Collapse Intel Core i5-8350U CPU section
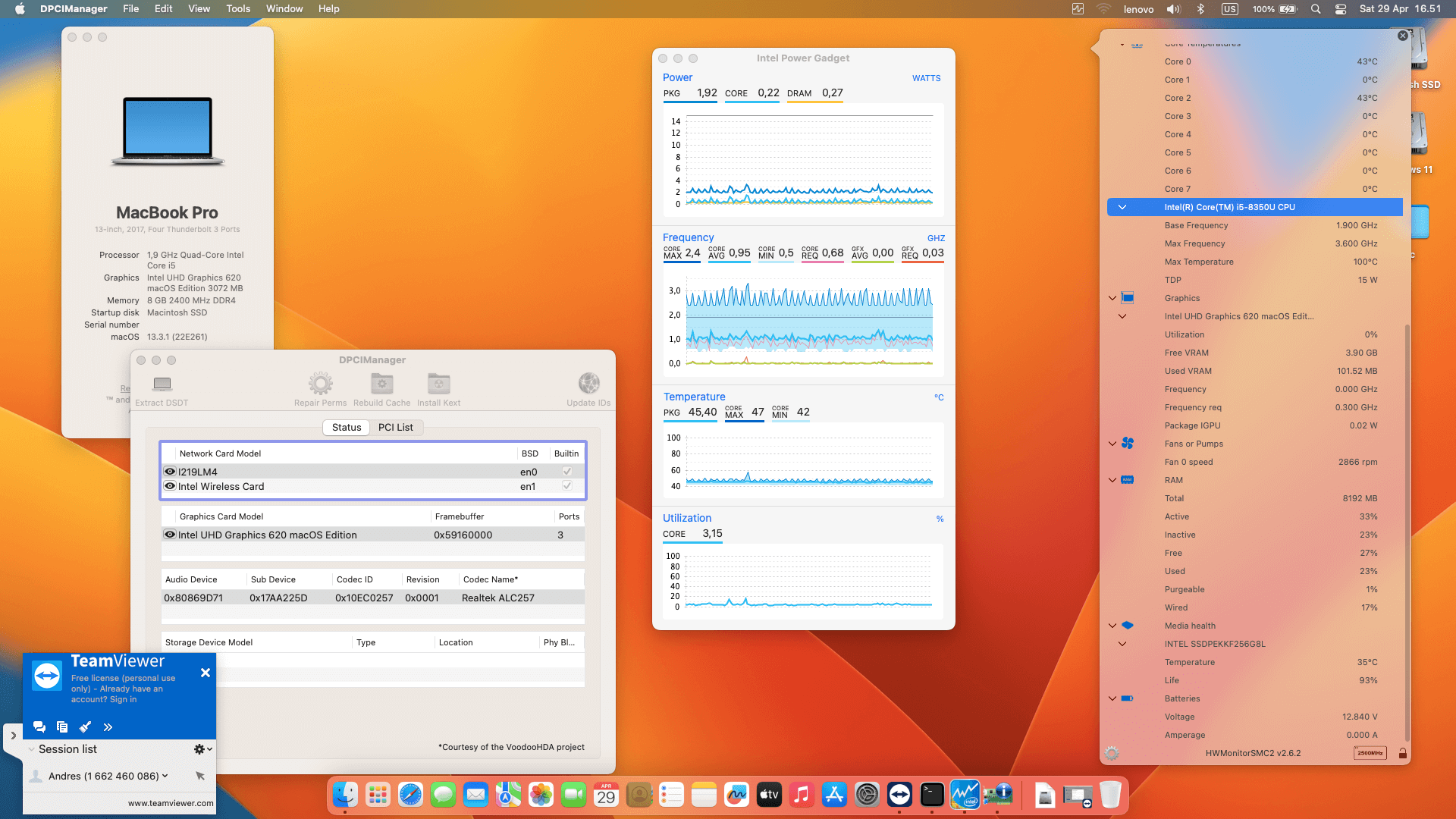Screen dimensions: 1456x819 point(1122,207)
